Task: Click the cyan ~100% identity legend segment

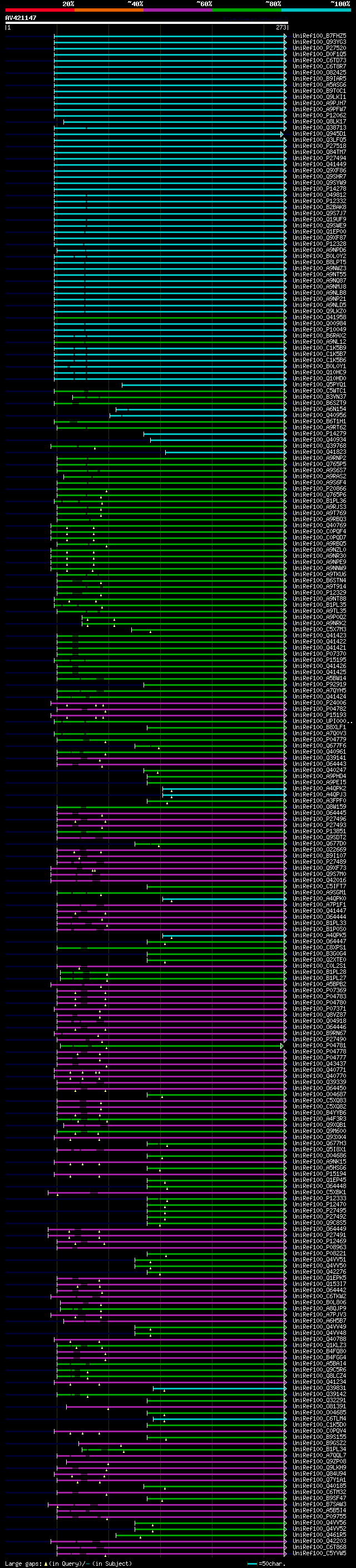Action: (x=316, y=10)
